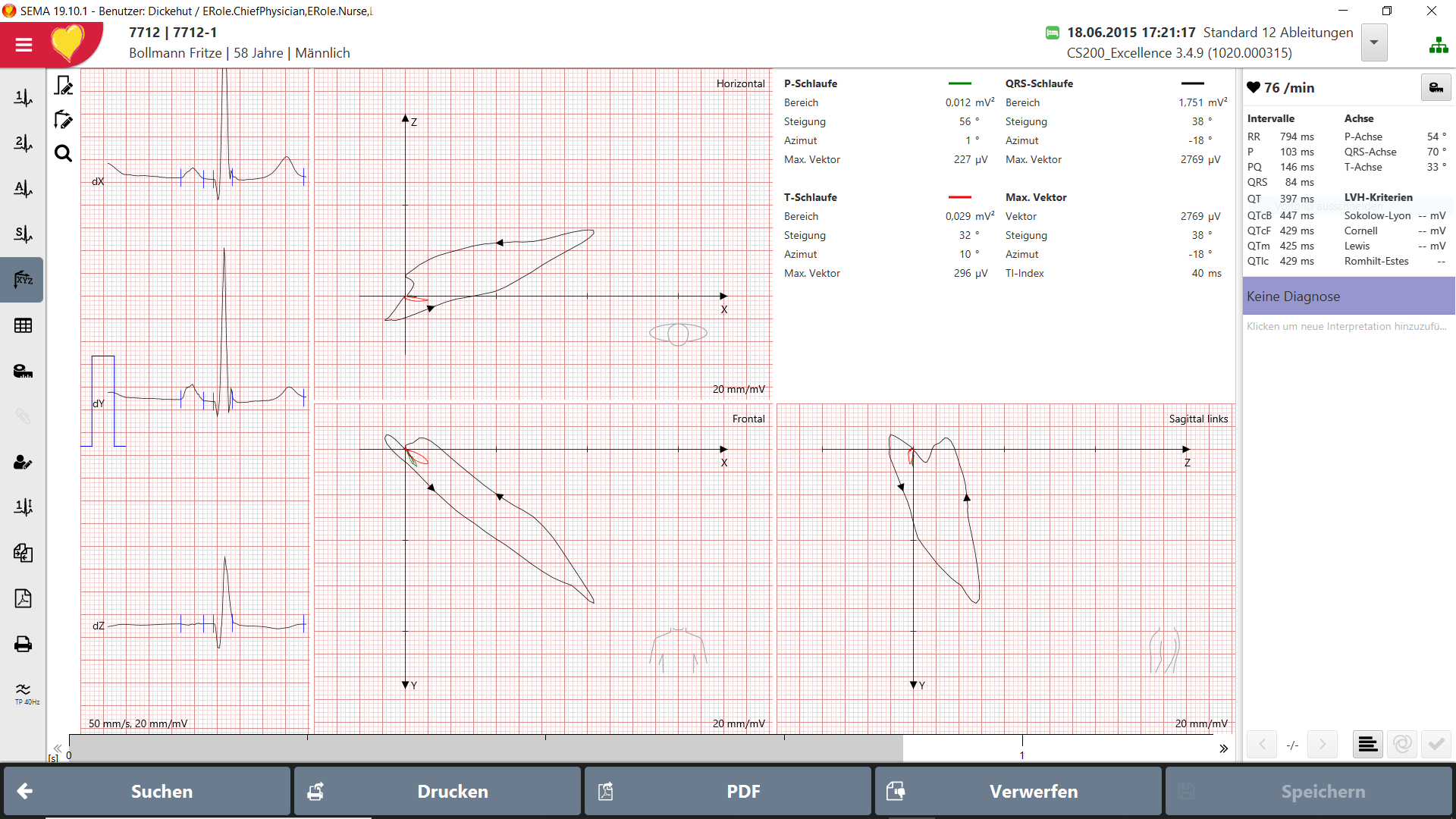1456x819 pixels.
Task: Click the PDF button in bottom bar
Action: pyautogui.click(x=728, y=792)
